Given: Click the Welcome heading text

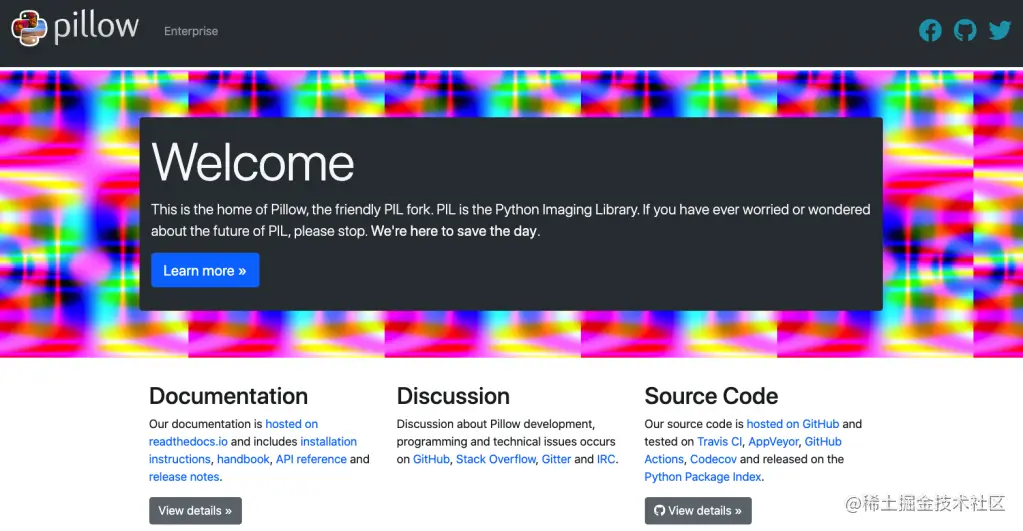Looking at the screenshot, I should [x=253, y=162].
